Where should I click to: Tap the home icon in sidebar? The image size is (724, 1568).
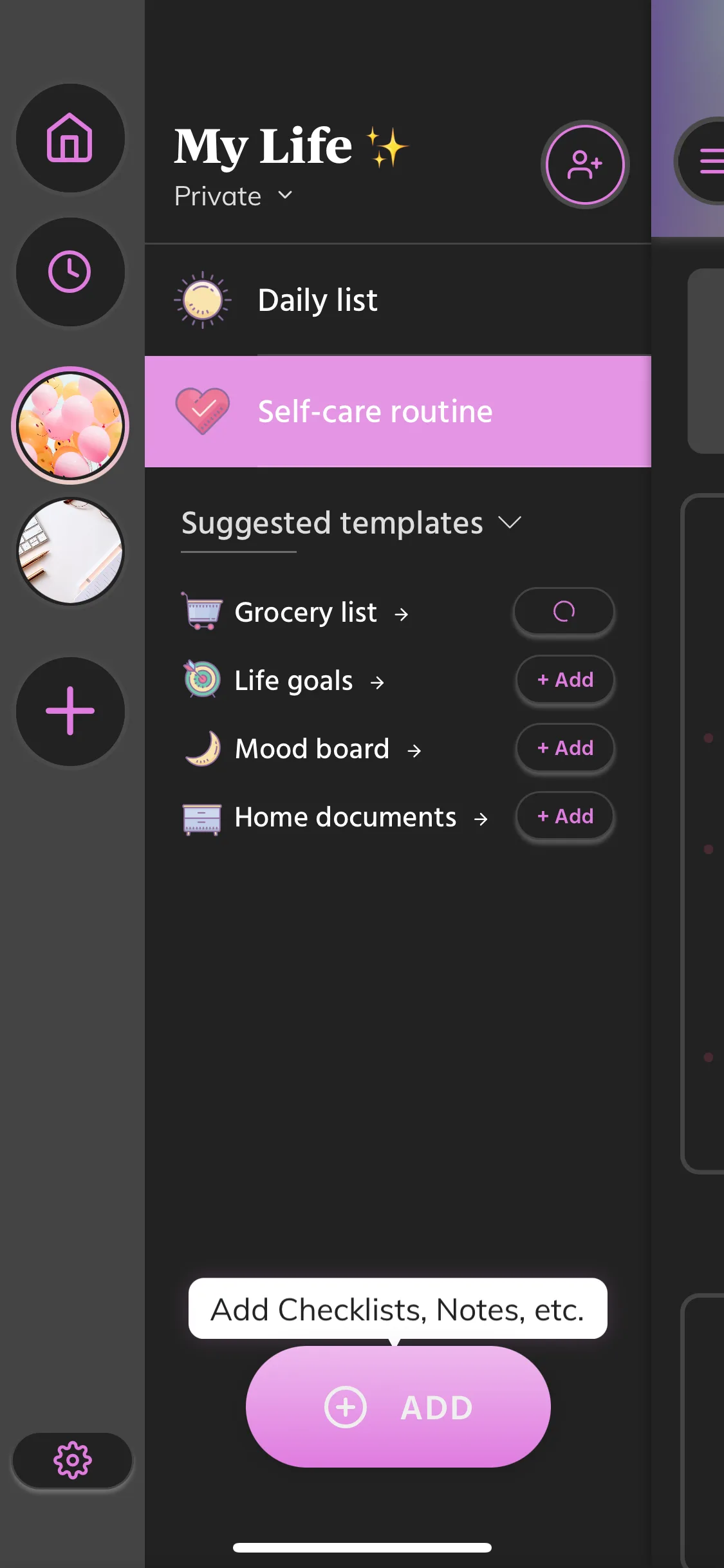point(70,138)
